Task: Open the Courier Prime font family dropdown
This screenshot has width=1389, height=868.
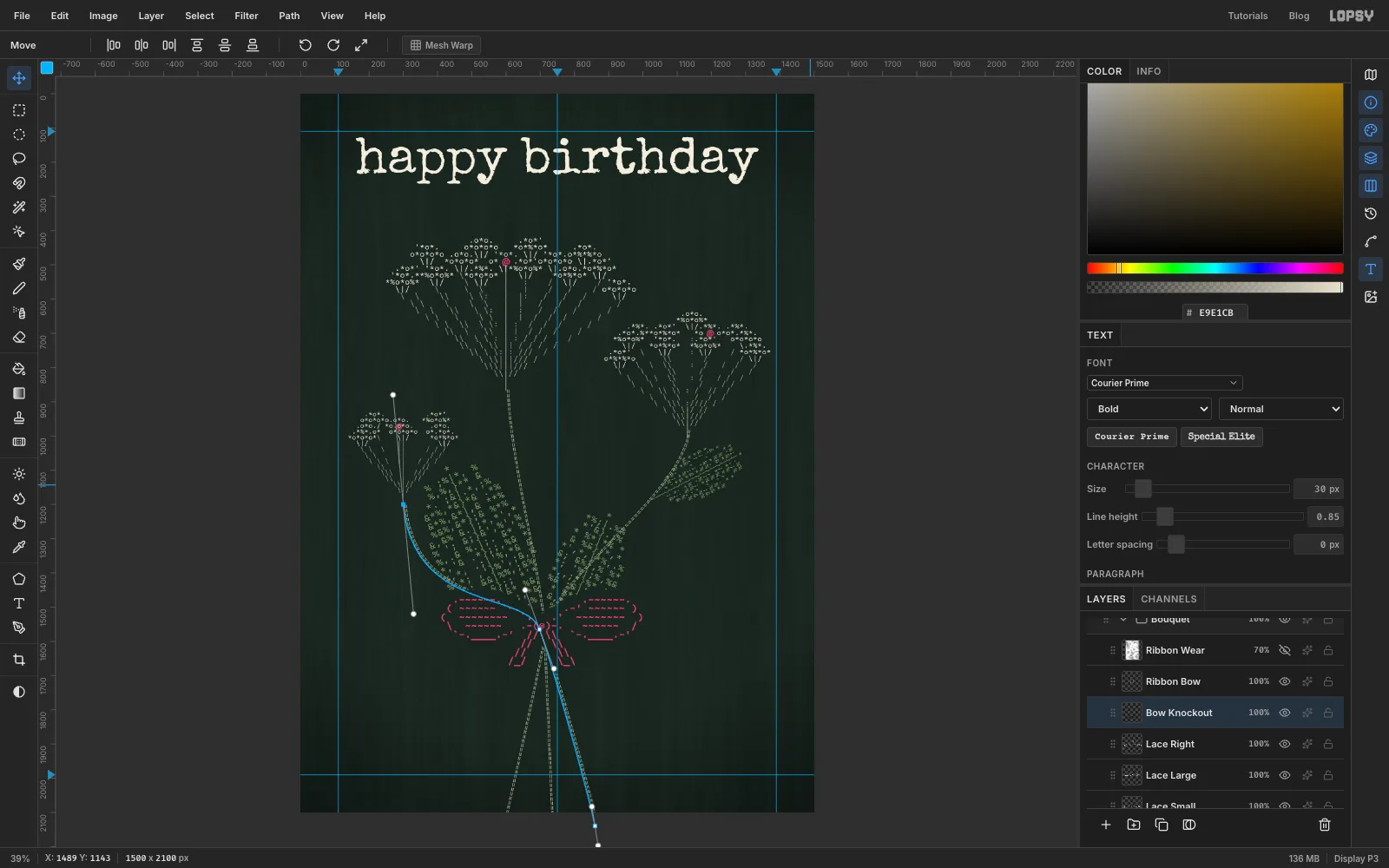Action: [1164, 383]
